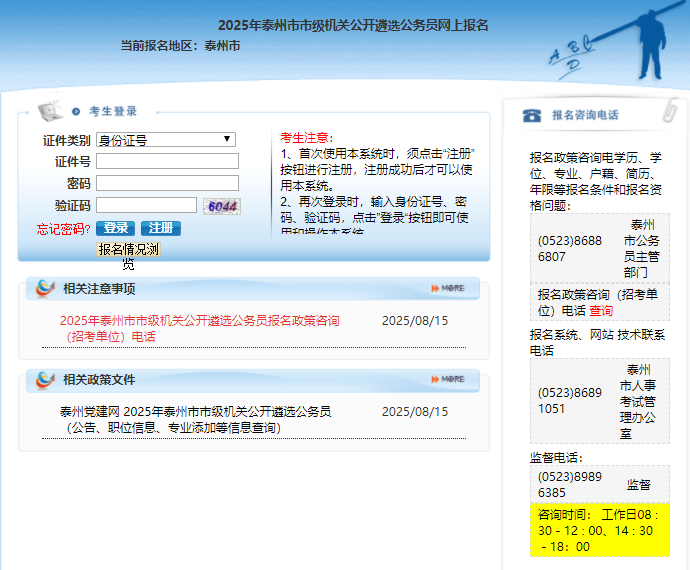Click the telephone icon beside 报名咨询电话
Viewport: 690px width, 570px height.
532,115
